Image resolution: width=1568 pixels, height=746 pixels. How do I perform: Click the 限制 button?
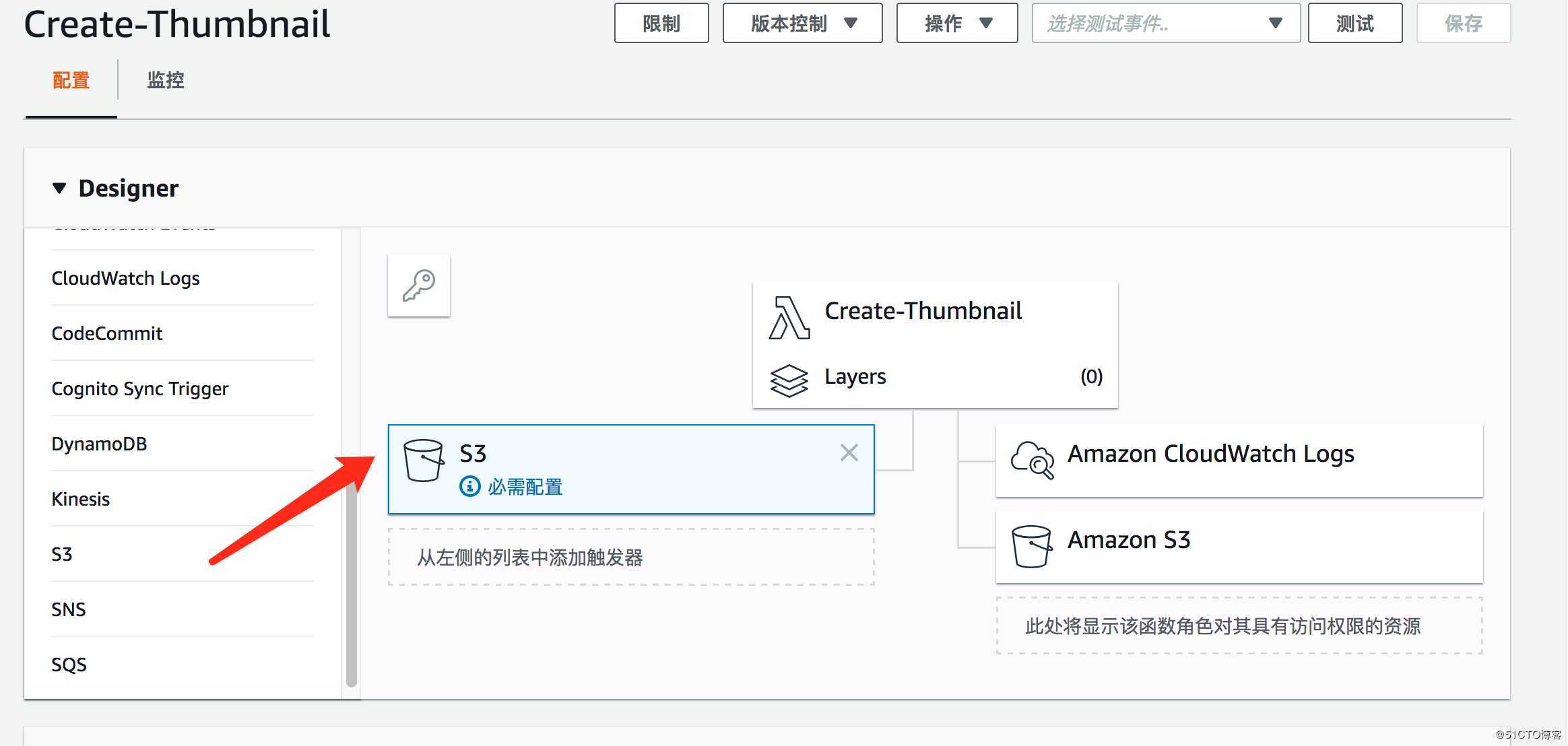coord(661,24)
